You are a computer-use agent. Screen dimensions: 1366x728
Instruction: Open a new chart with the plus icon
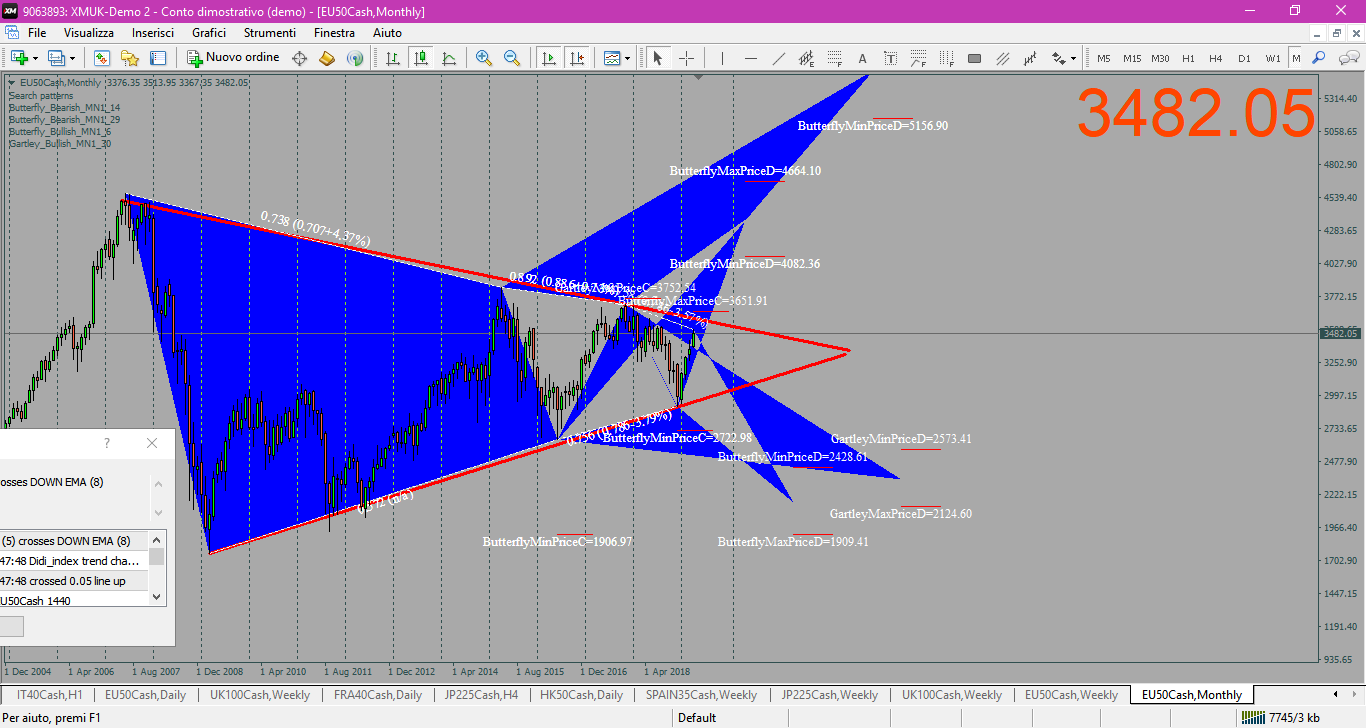(x=19, y=58)
